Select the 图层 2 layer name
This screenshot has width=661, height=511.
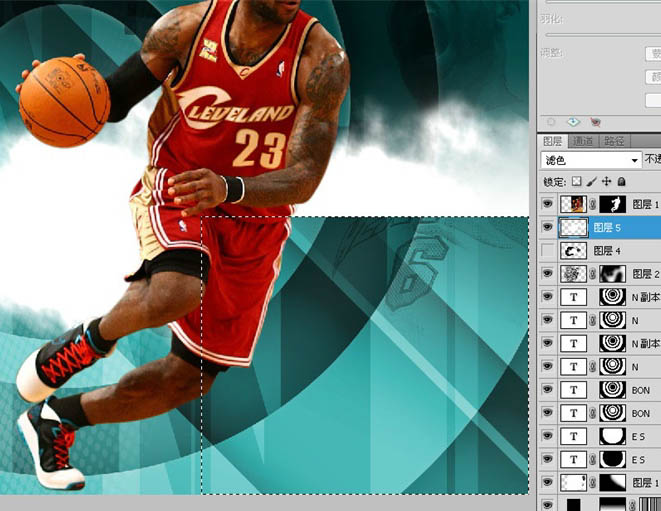pyautogui.click(x=645, y=274)
